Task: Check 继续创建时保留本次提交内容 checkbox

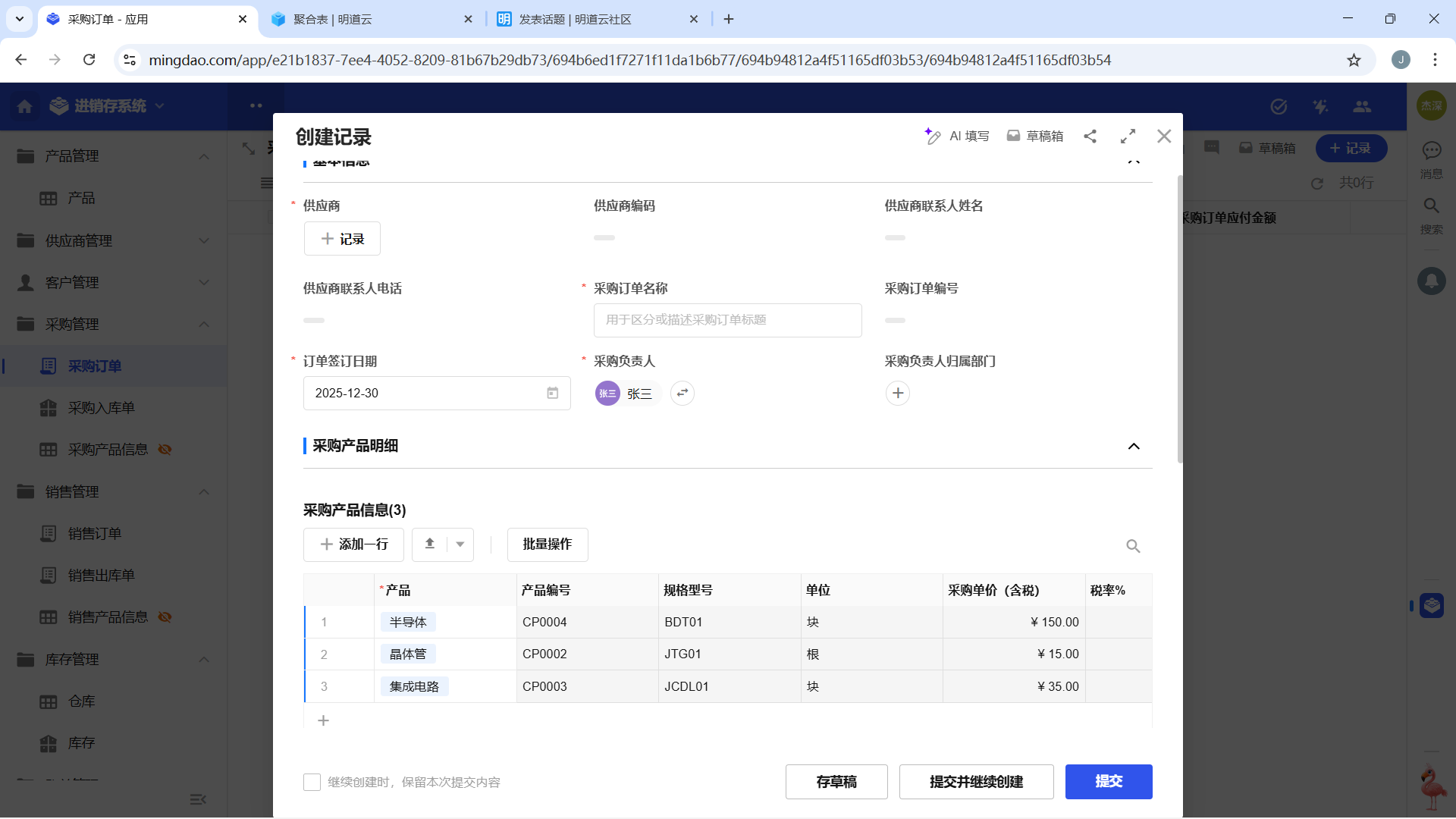Action: tap(312, 782)
